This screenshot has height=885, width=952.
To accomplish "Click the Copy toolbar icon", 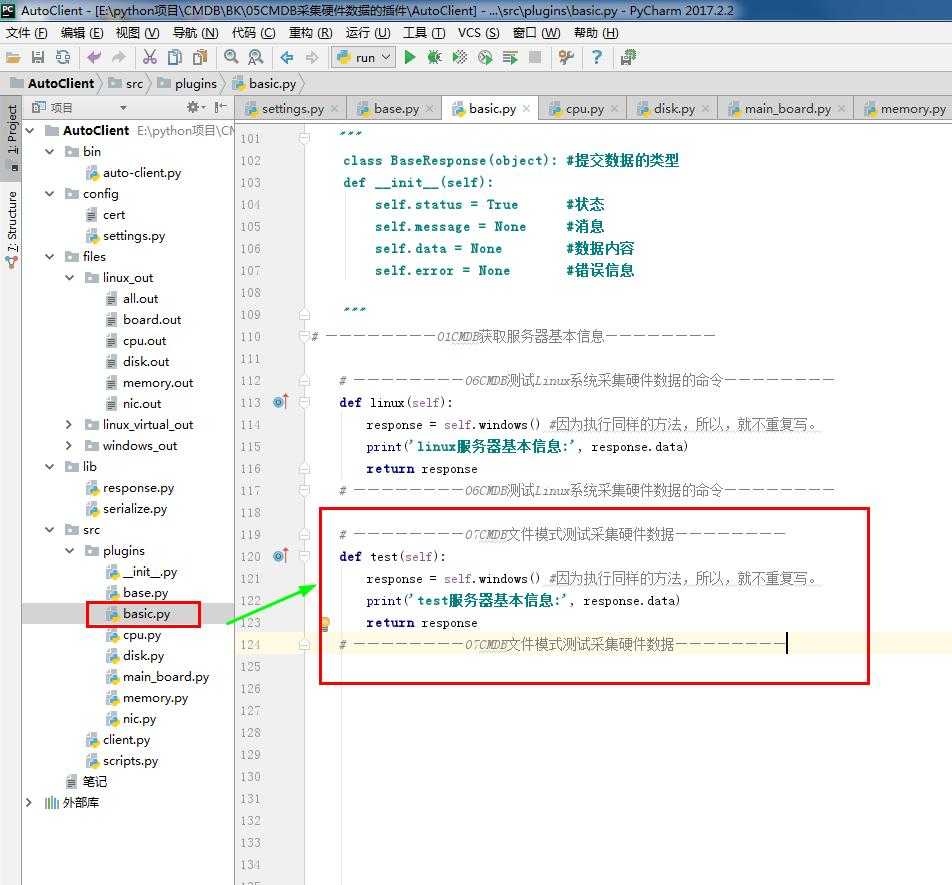I will pyautogui.click(x=175, y=58).
